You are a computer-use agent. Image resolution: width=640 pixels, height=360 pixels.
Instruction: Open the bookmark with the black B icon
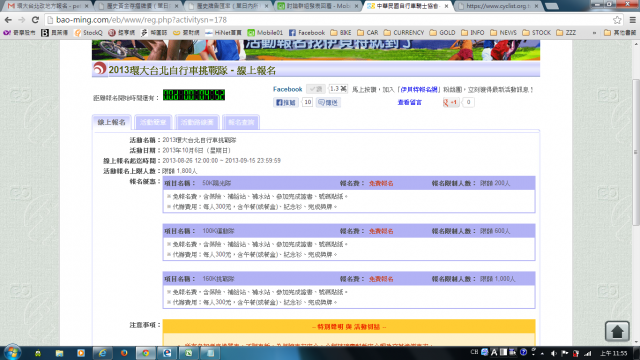tap(55, 33)
